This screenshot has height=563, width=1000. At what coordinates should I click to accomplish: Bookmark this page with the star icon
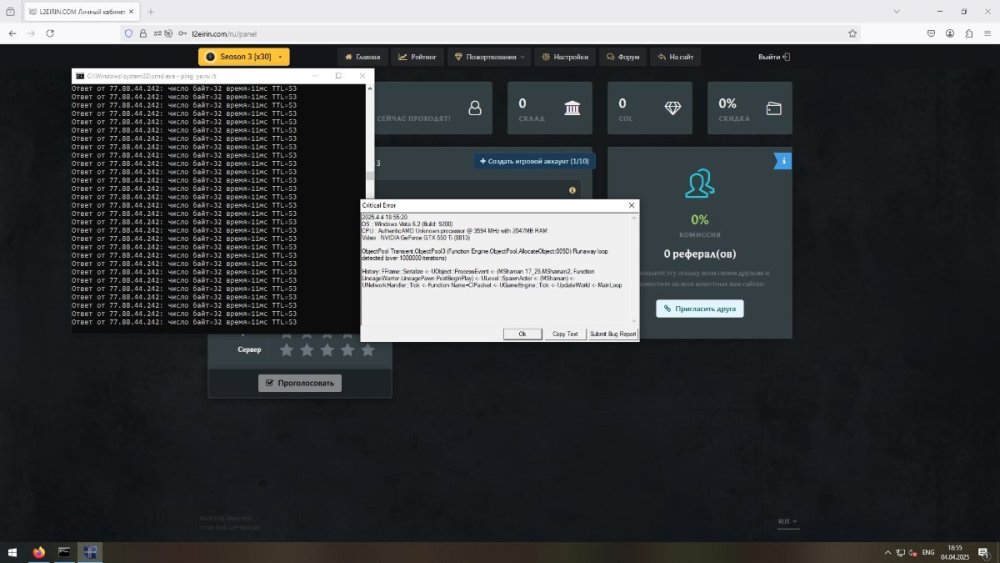pos(852,33)
